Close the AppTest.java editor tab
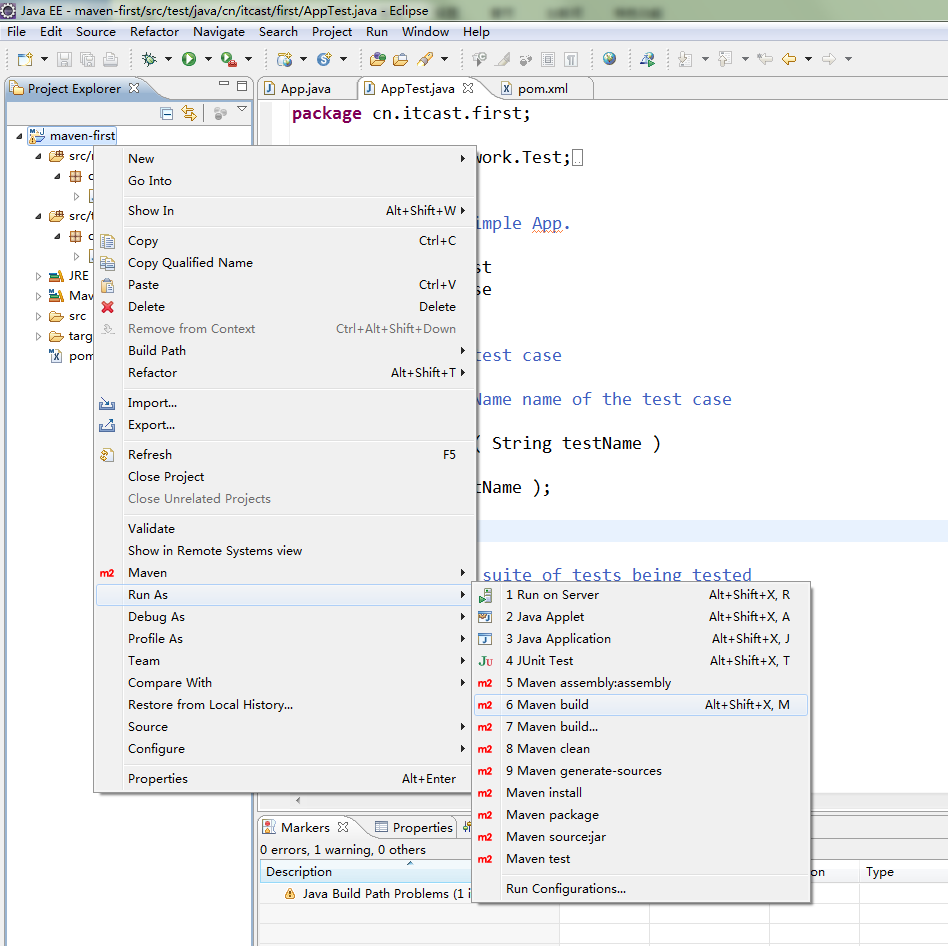The width and height of the screenshot is (948, 946). [467, 89]
